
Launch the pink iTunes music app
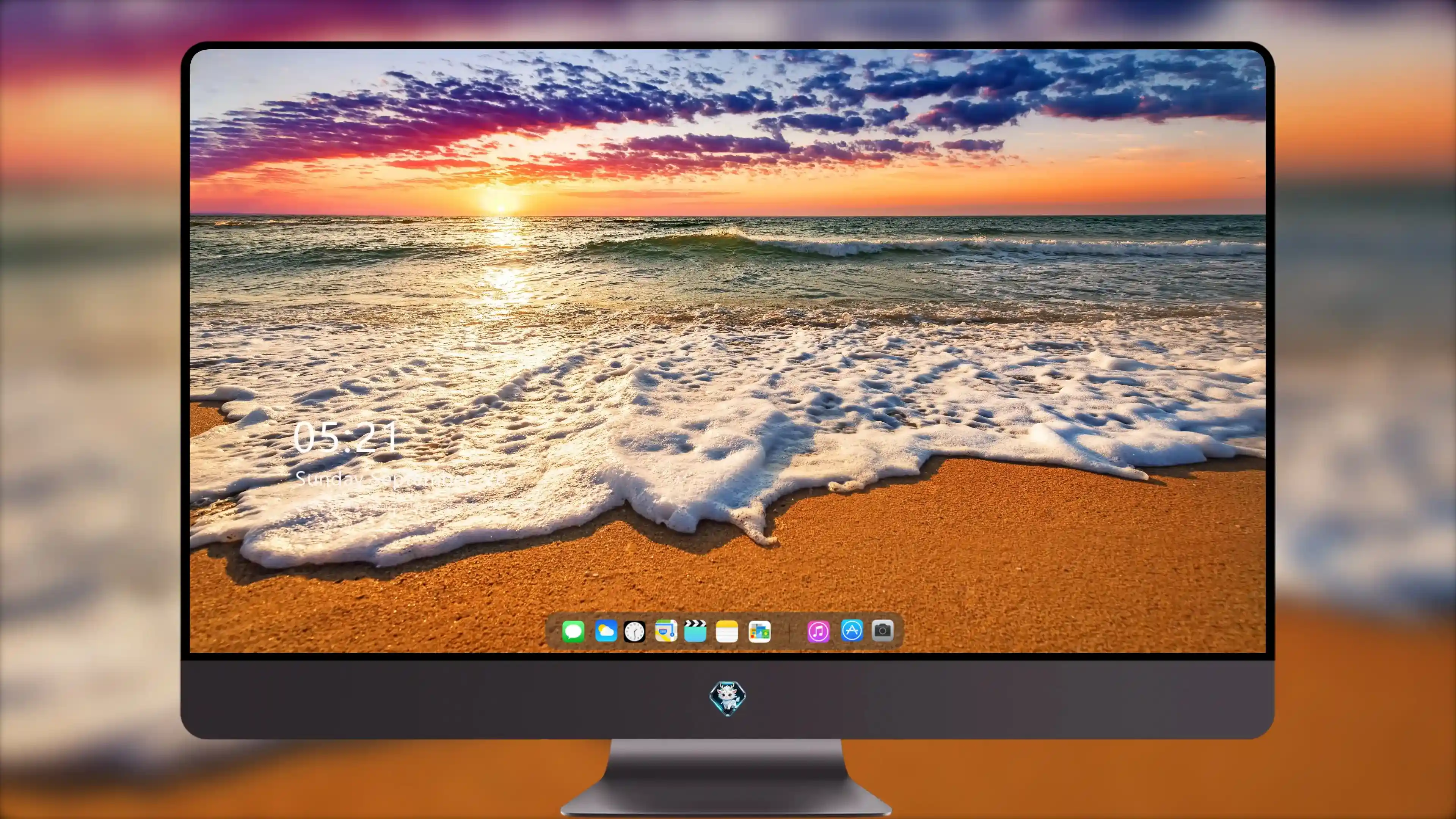[819, 631]
